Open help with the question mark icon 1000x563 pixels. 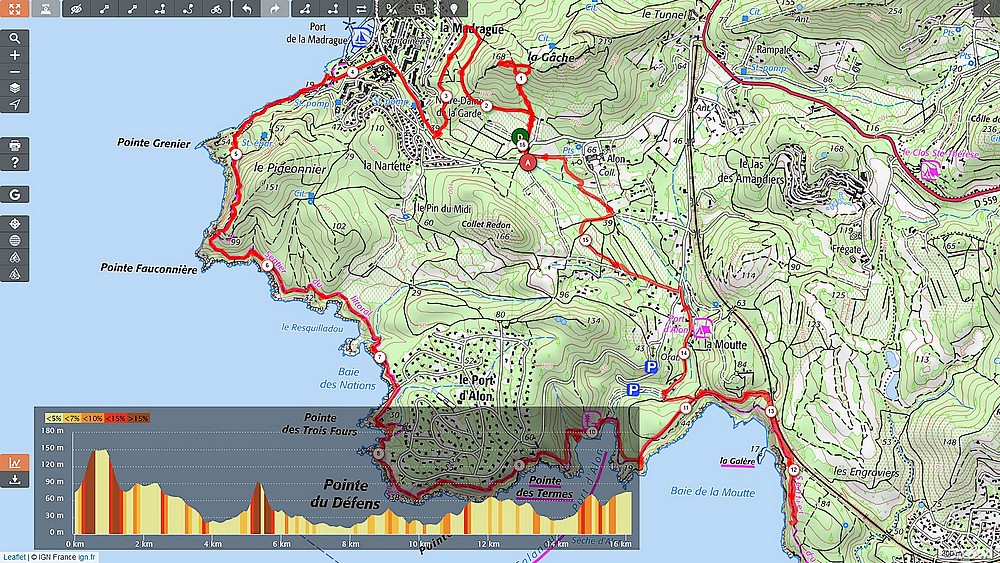pyautogui.click(x=15, y=162)
